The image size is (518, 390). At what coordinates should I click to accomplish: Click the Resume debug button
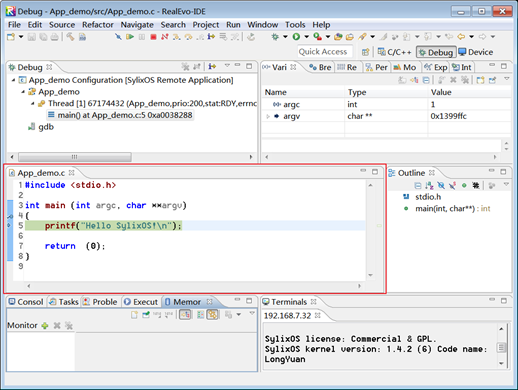coord(130,37)
